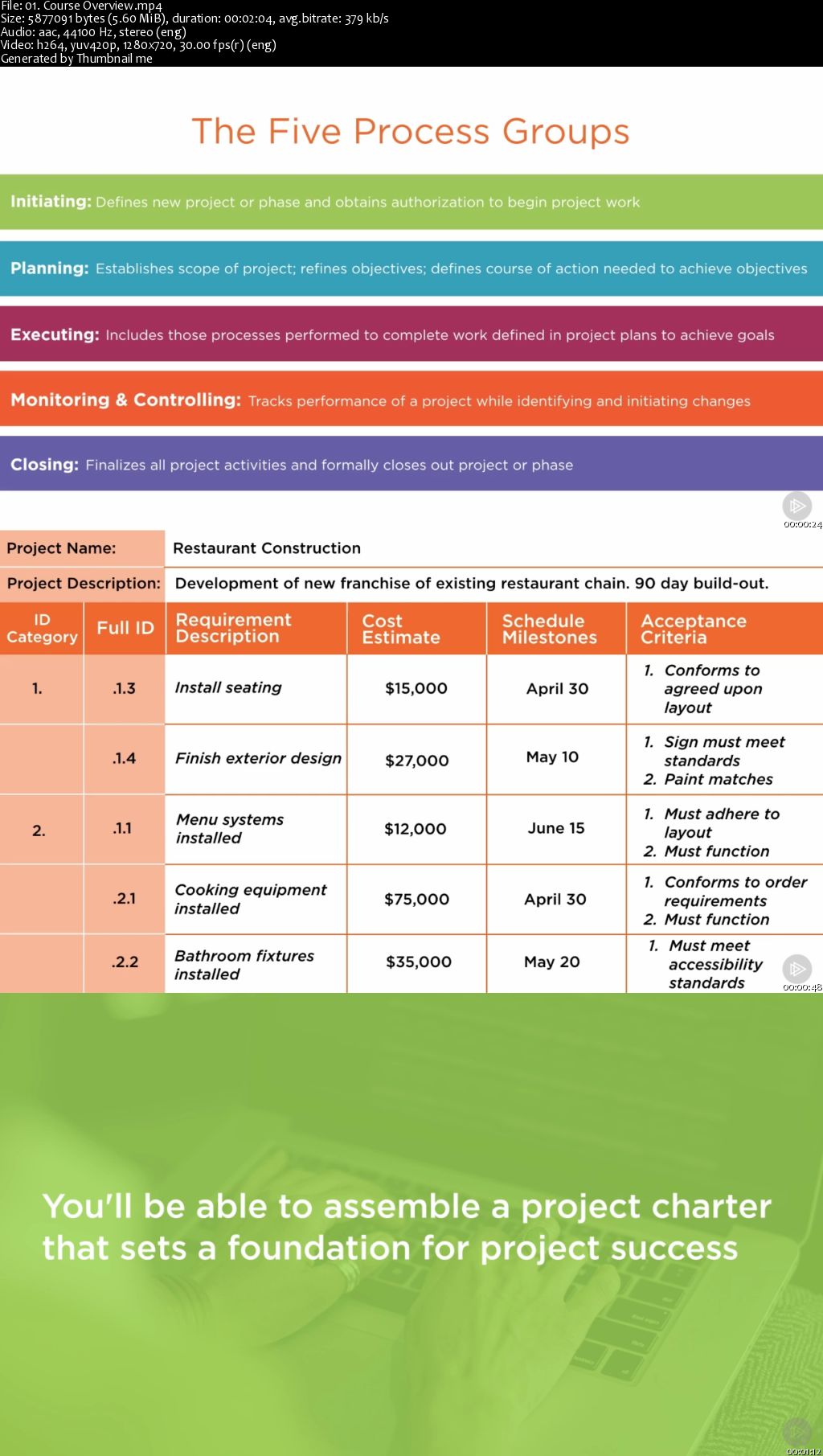Click the $27,000 cost estimate cell
Viewport: 823px width, 1456px height.
click(417, 760)
